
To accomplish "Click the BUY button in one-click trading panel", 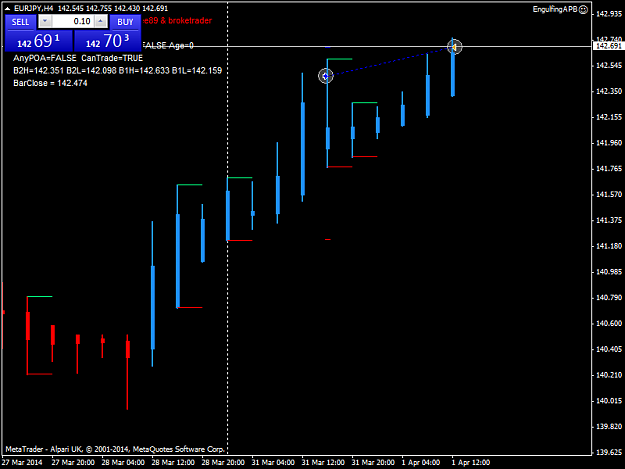I will pyautogui.click(x=125, y=22).
